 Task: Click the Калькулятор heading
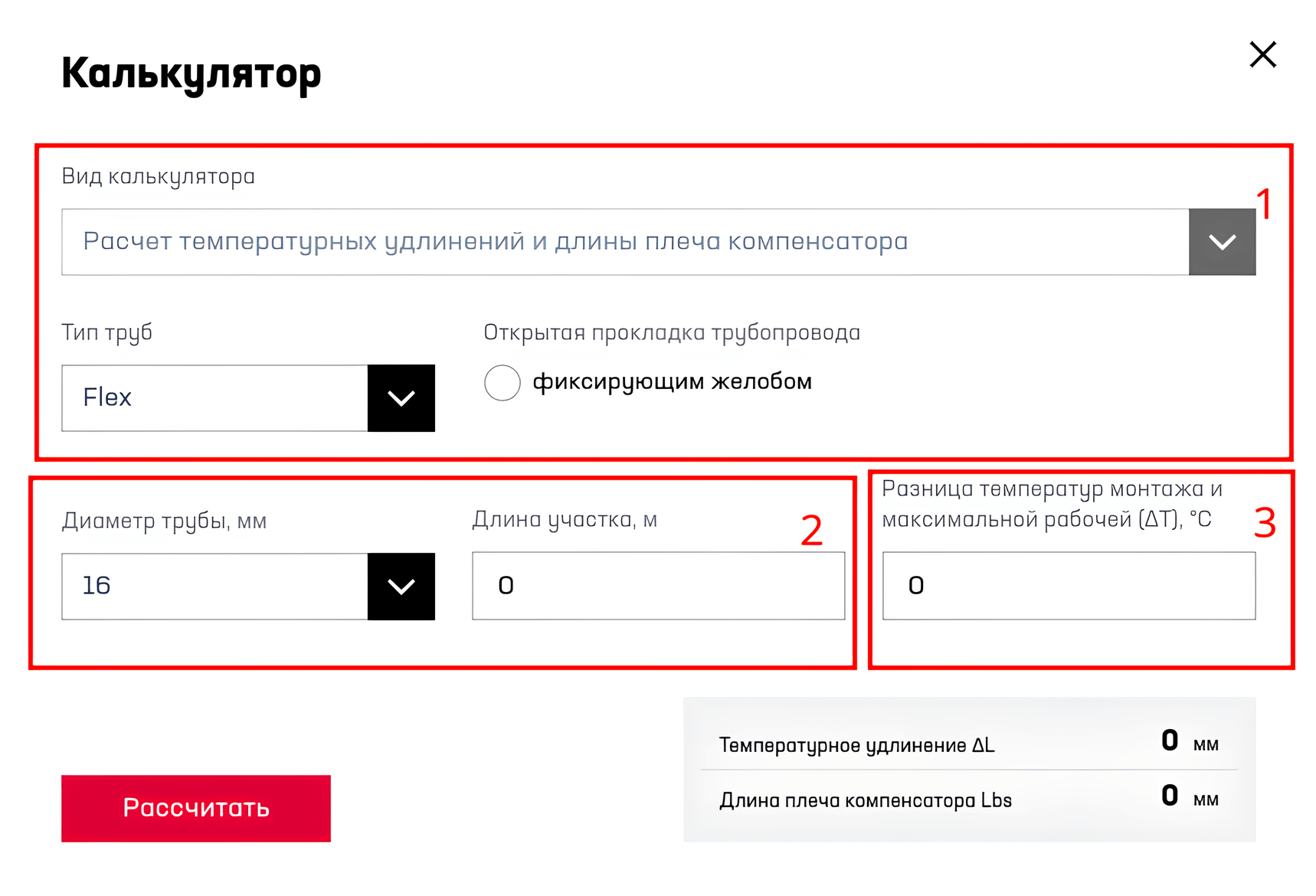click(x=191, y=74)
